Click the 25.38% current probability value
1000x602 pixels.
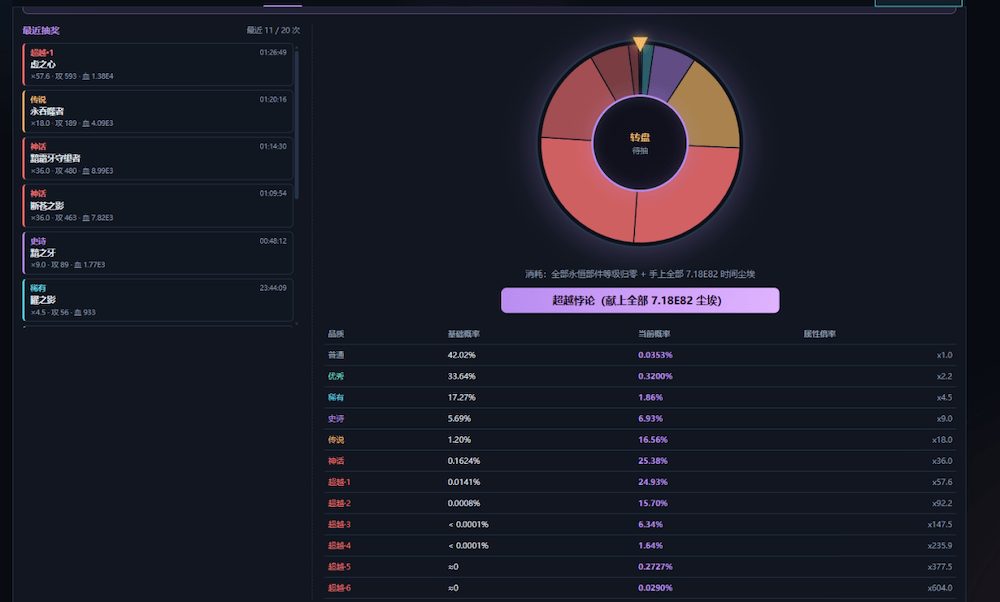pos(653,461)
